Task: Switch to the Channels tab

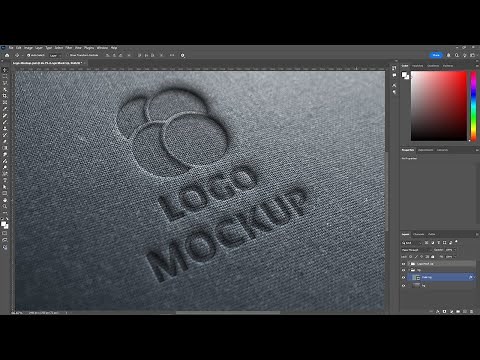Action: click(418, 234)
